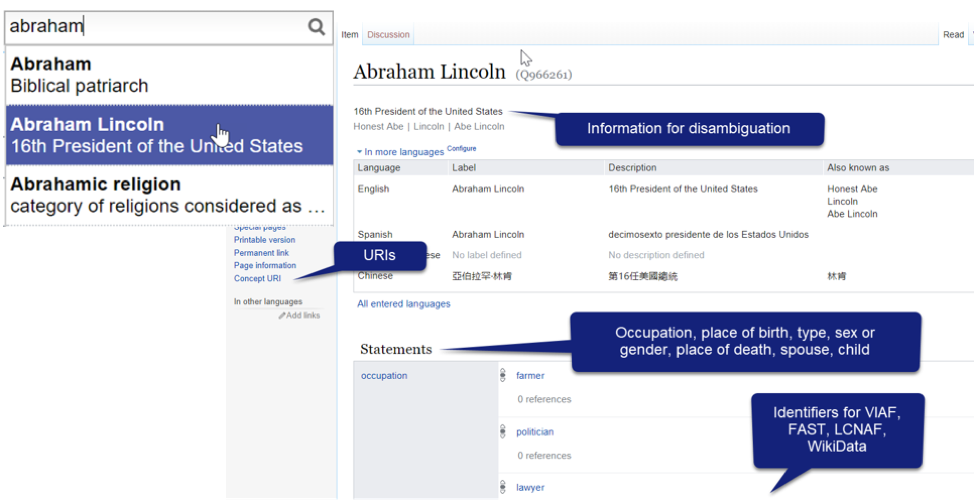Screen dimensions: 974x502
Task: Click the Q966261 item identifier
Action: (x=544, y=75)
